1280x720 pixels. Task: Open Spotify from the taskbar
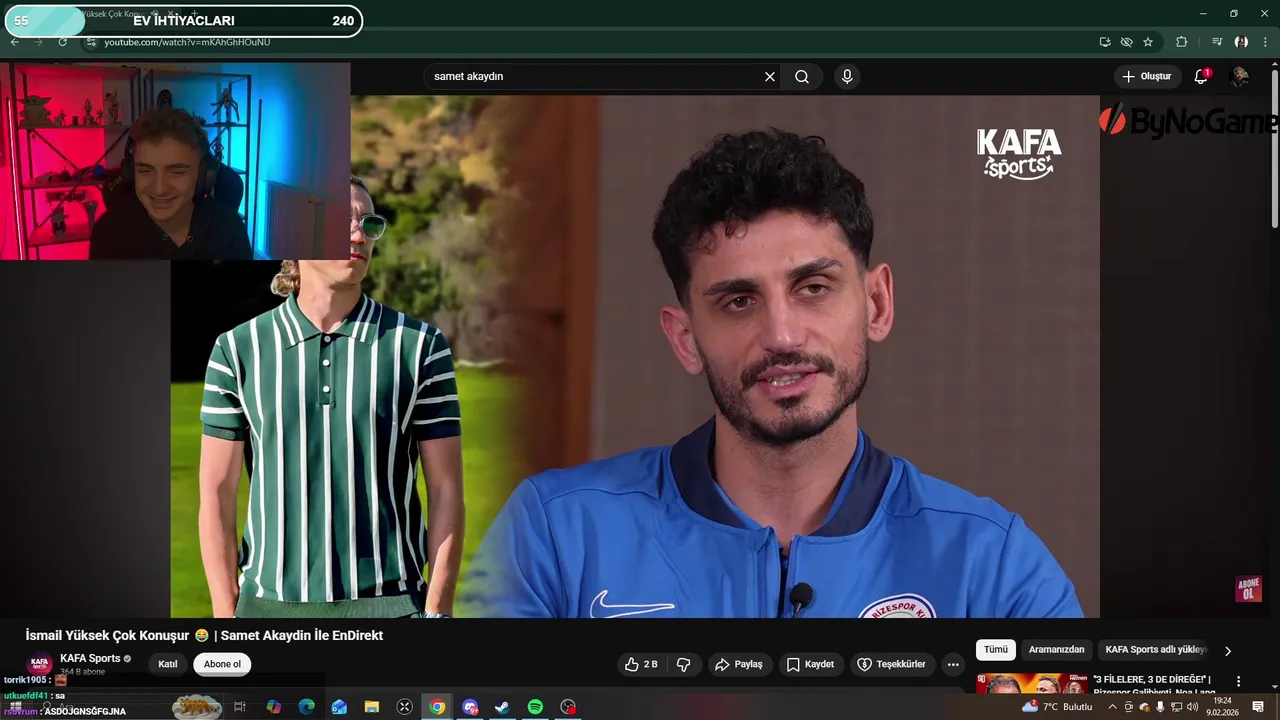pos(535,707)
